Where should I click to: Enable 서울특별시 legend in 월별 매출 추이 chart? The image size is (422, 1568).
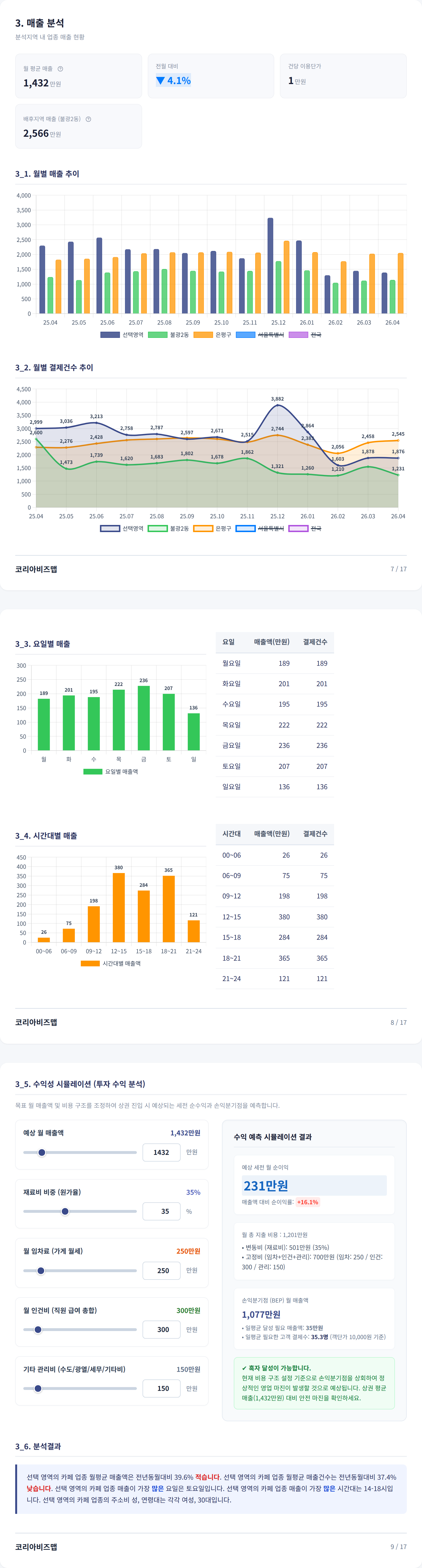[x=259, y=335]
